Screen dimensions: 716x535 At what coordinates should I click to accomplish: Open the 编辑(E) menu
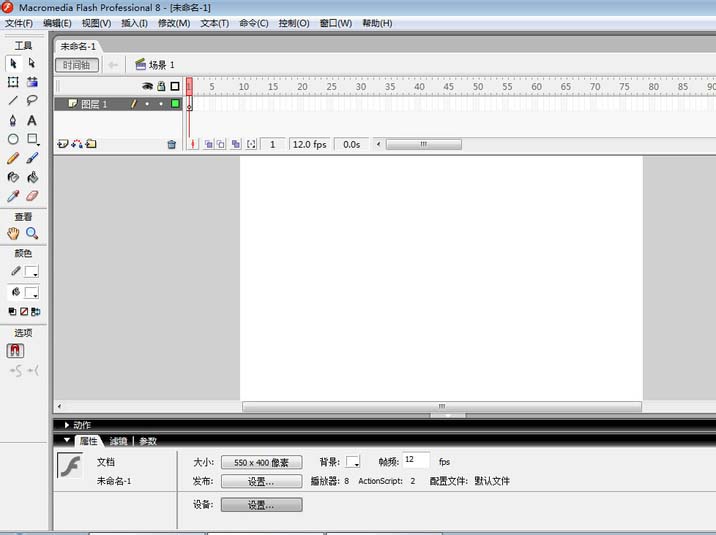coord(57,23)
